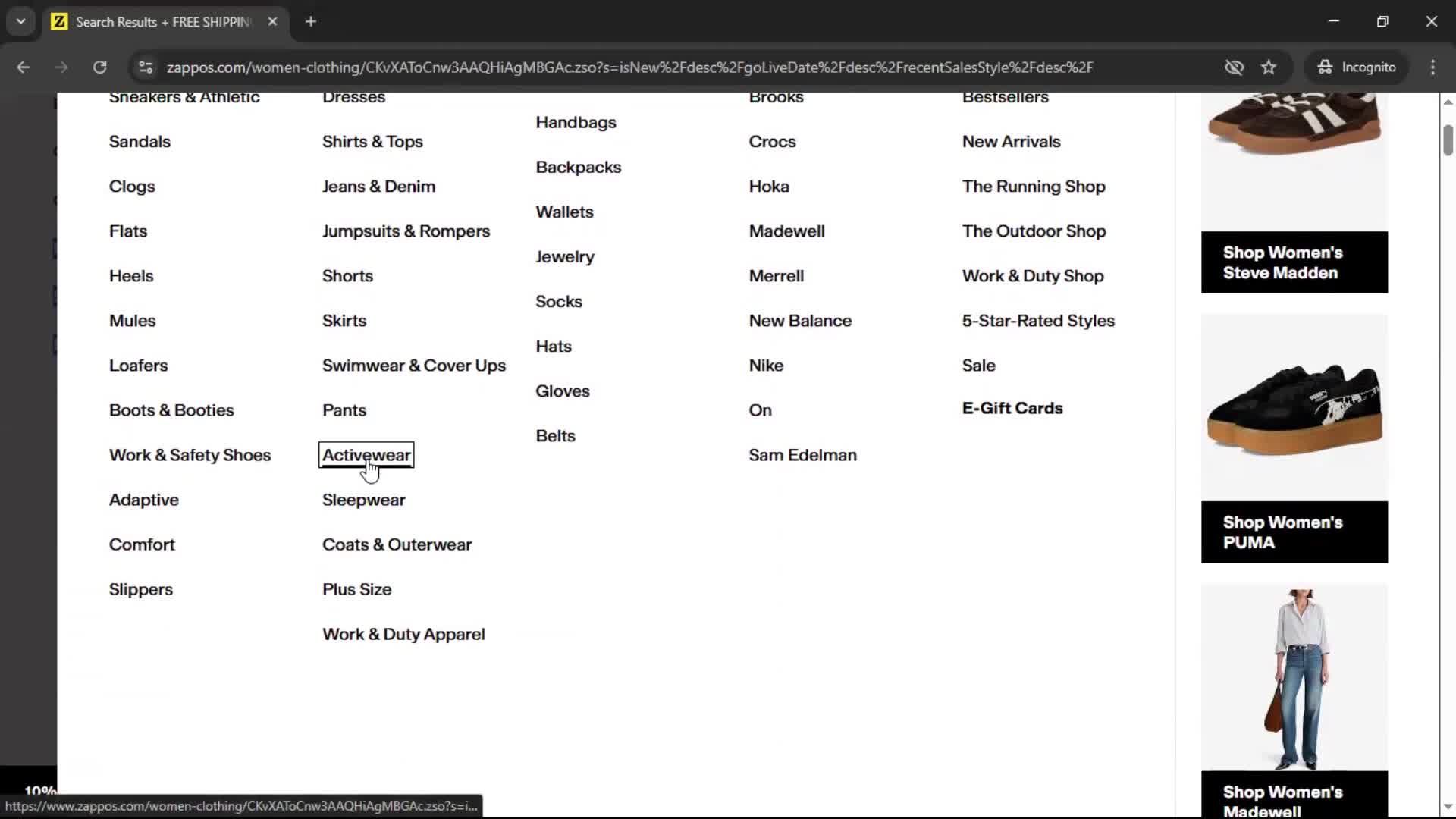Open a new browser tab
Screen dimensions: 1456x819
click(x=311, y=22)
